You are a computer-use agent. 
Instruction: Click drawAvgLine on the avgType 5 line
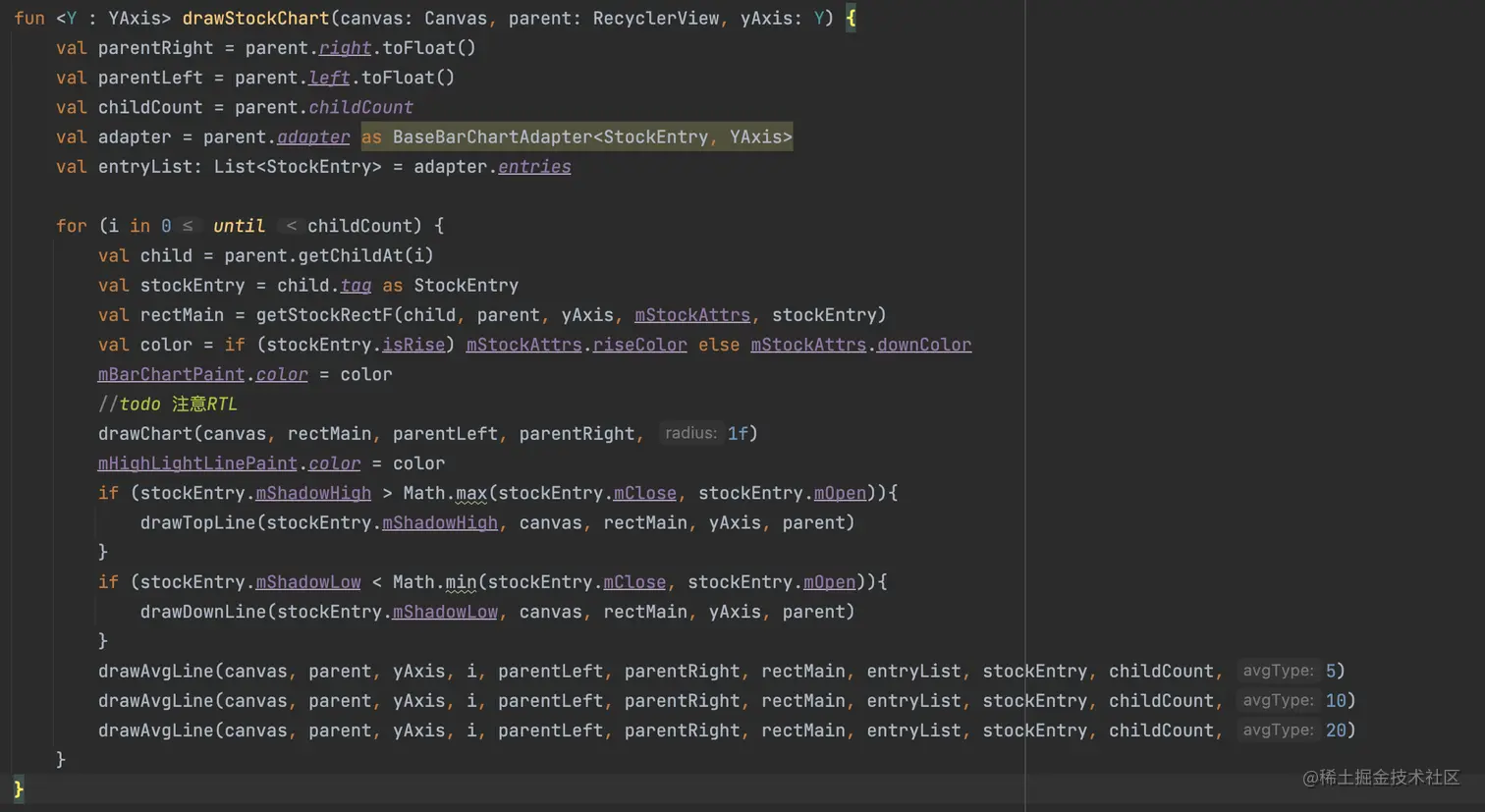[x=155, y=671]
